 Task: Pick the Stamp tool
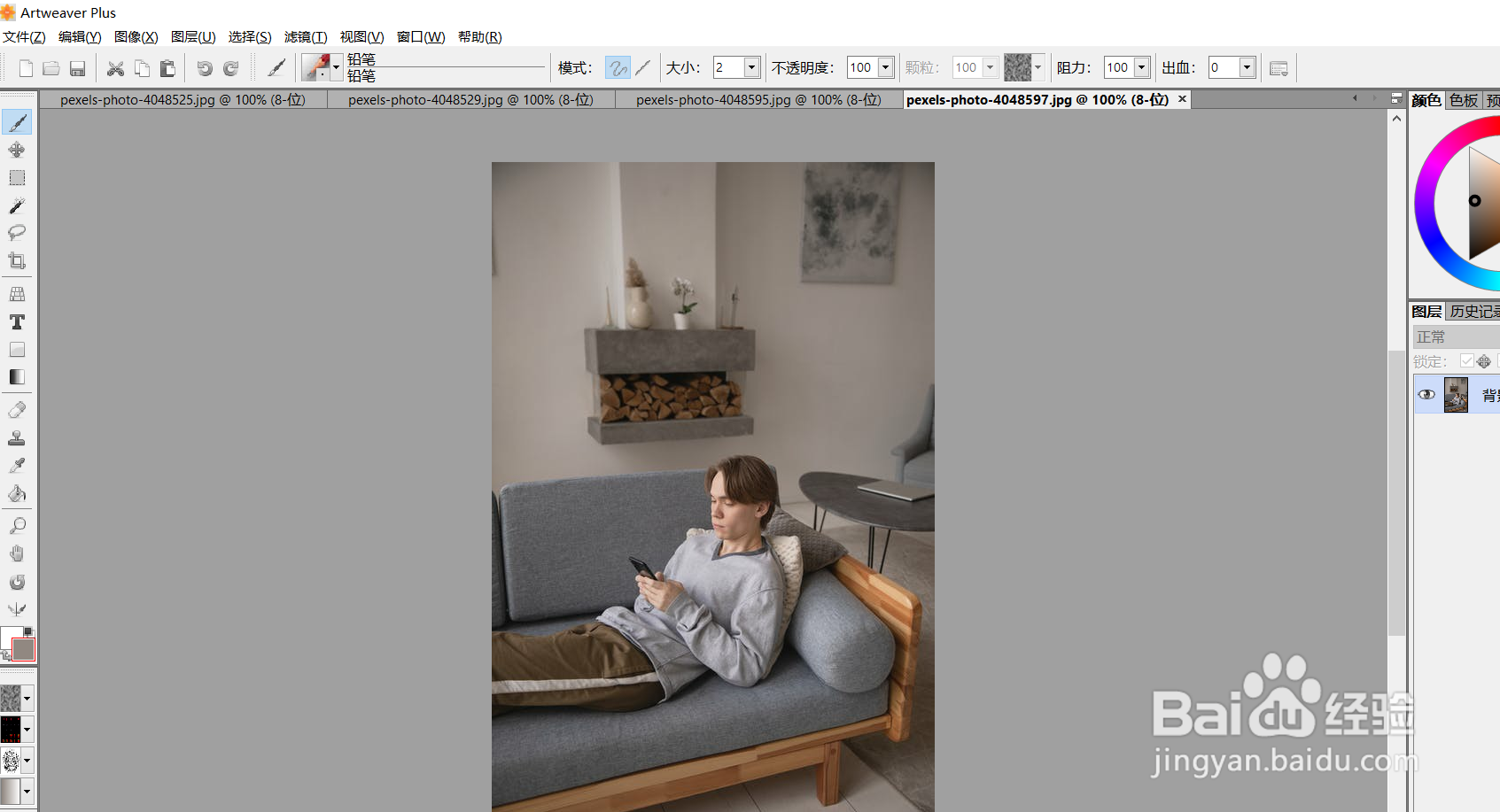point(17,438)
